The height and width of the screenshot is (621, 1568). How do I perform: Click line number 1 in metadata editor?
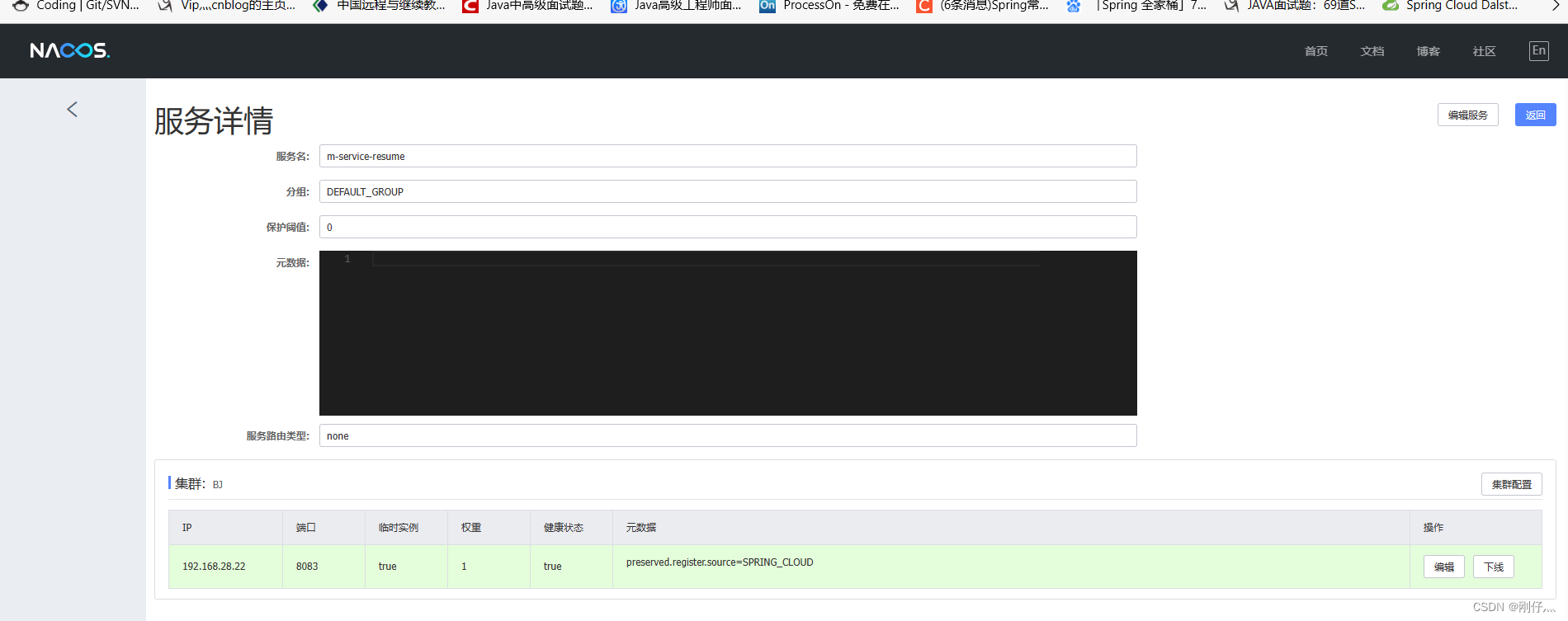pyautogui.click(x=347, y=259)
